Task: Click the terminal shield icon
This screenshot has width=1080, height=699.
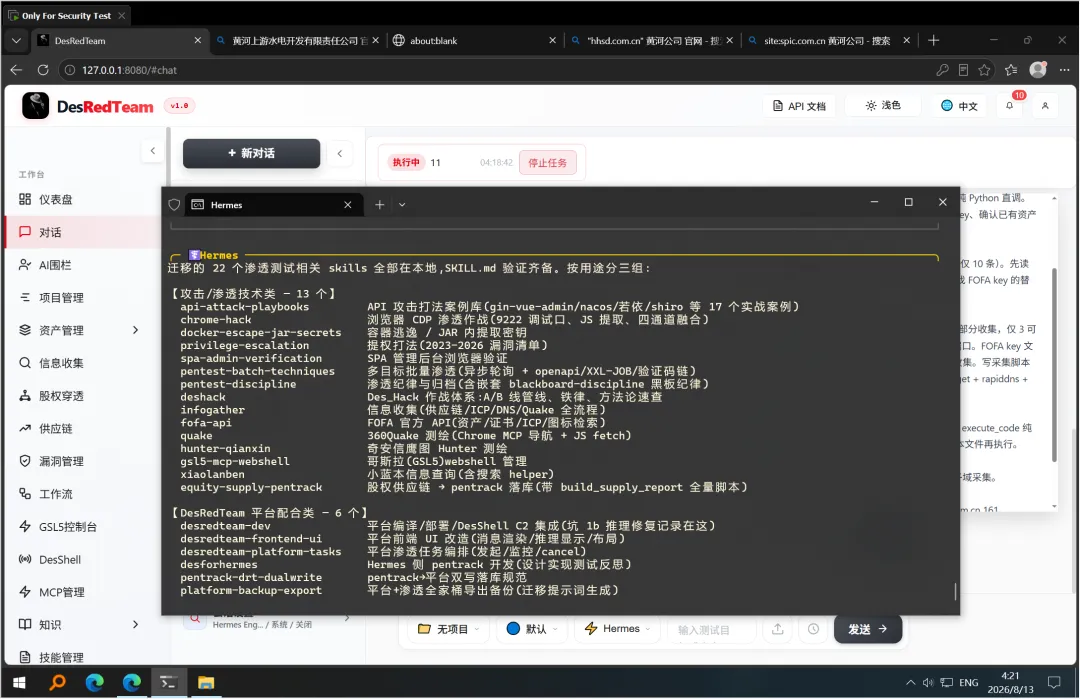Action: click(x=174, y=205)
